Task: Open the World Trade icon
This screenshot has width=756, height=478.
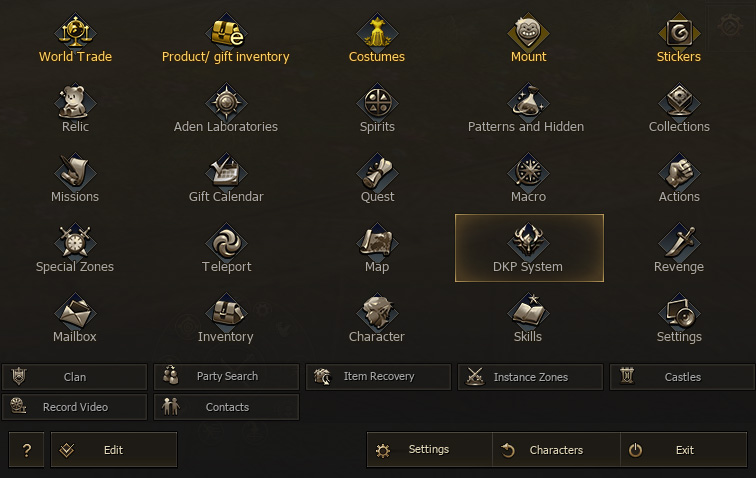Action: coord(75,32)
